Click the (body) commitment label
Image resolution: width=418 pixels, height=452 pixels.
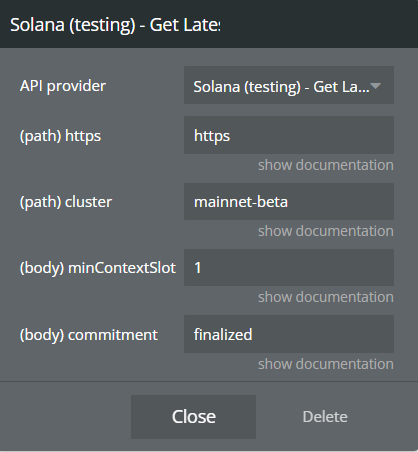(x=89, y=335)
